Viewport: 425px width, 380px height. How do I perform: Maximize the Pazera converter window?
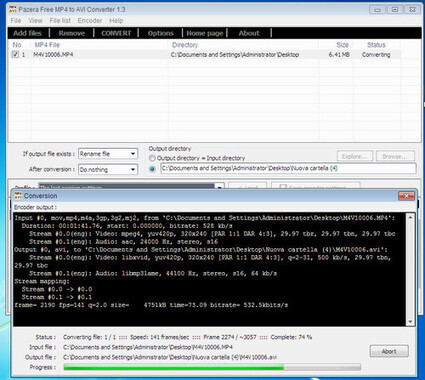click(395, 10)
